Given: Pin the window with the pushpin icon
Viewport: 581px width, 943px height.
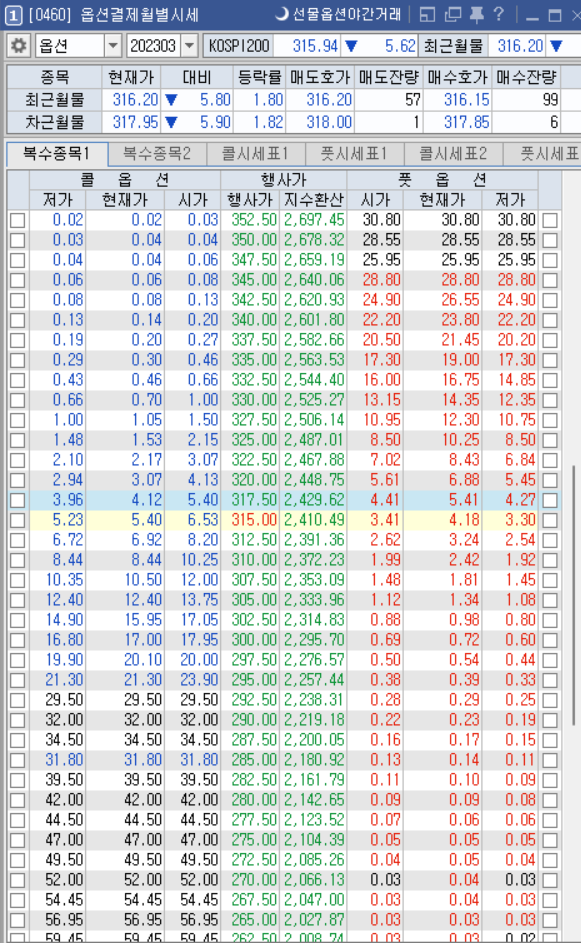Looking at the screenshot, I should tap(476, 14).
